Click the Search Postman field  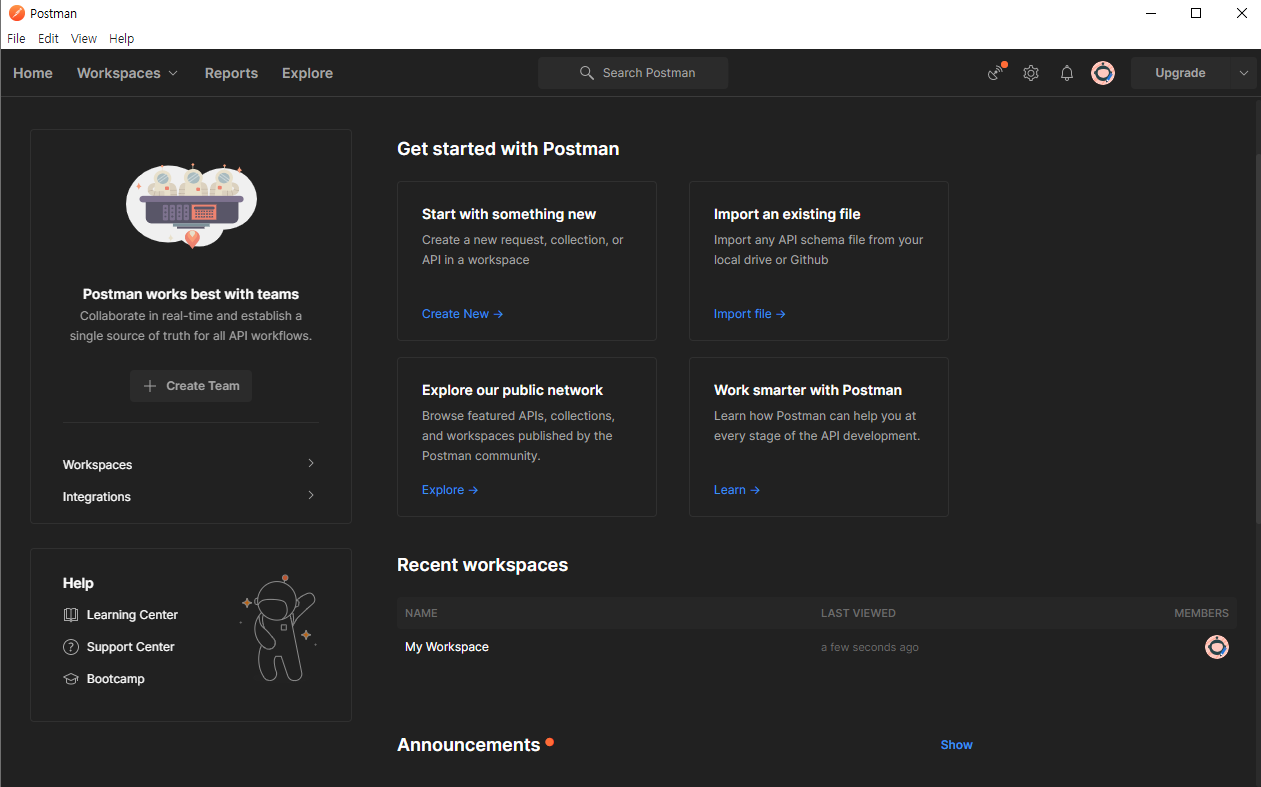633,73
